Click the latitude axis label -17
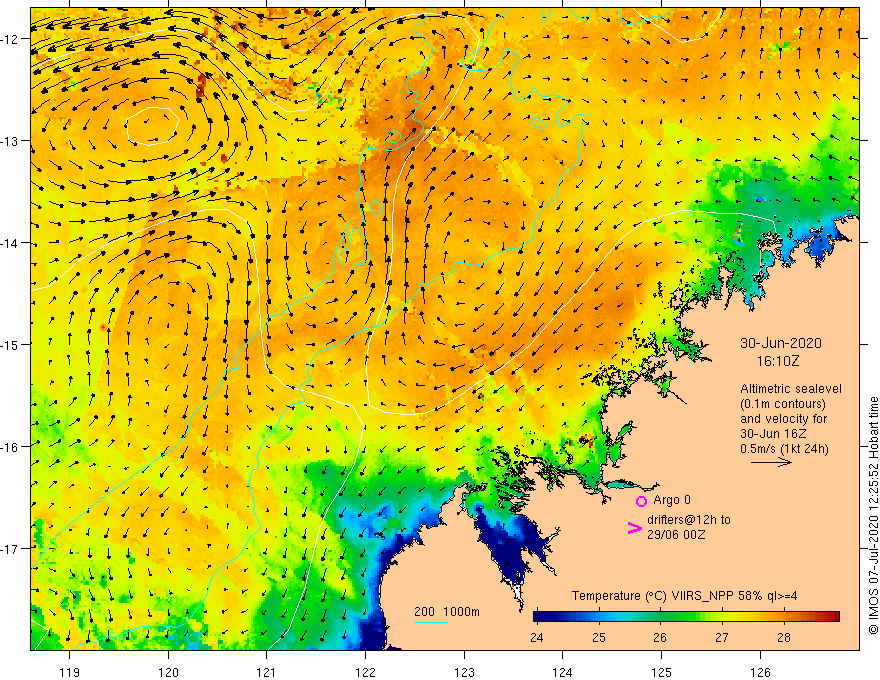880x680 pixels. [x=10, y=548]
